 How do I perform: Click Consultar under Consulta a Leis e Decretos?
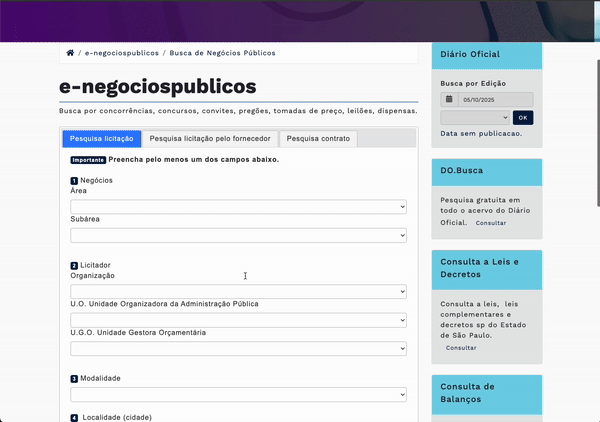(461, 348)
